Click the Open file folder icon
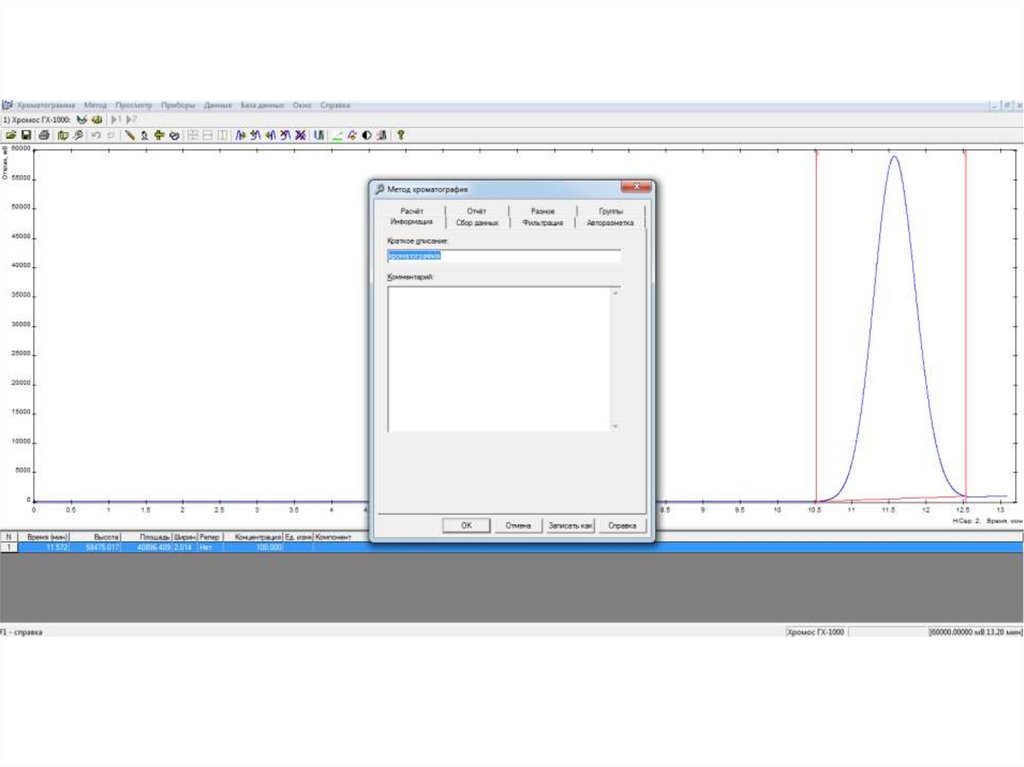1024x767 pixels. coord(11,135)
